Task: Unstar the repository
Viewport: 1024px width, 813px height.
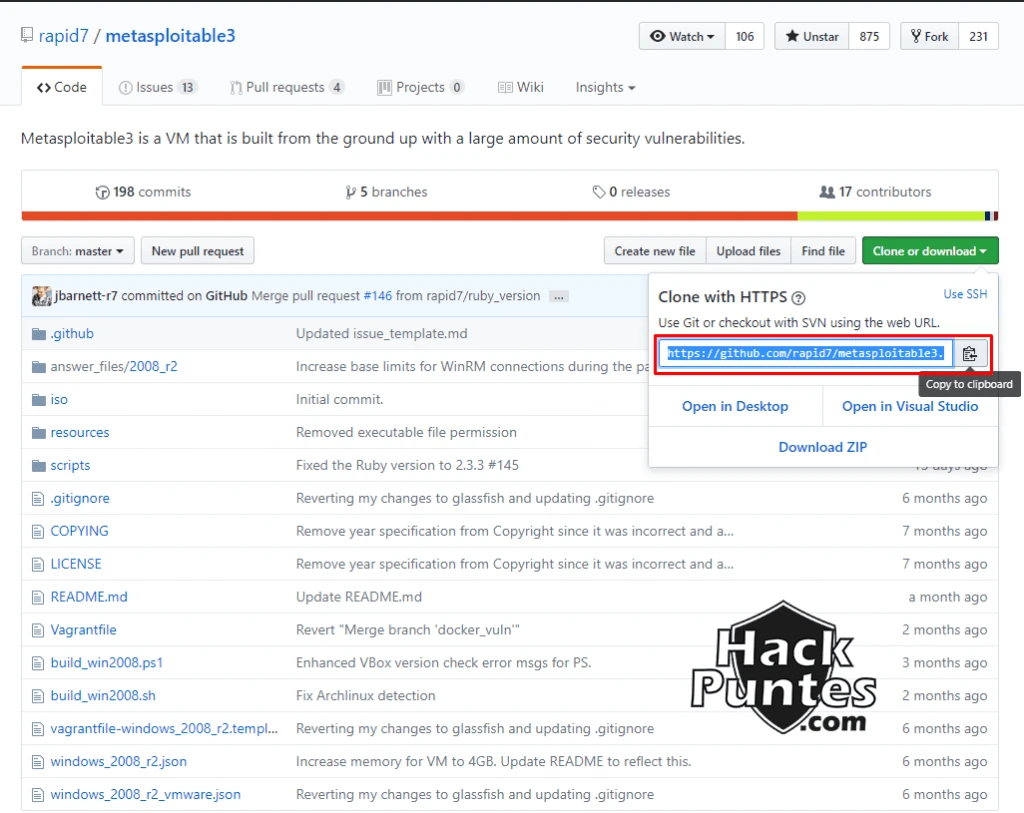Action: point(812,37)
